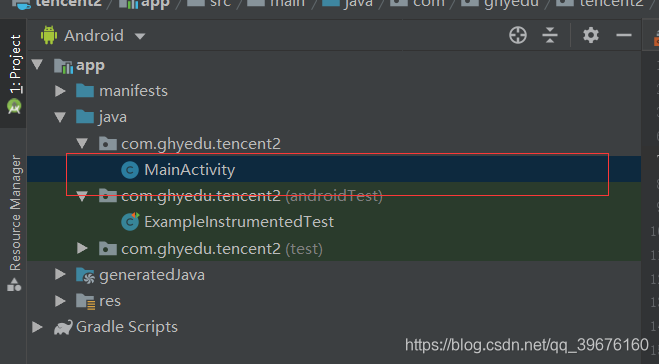Select the Gradle Scripts label
Image resolution: width=659 pixels, height=364 pixels.
click(127, 327)
